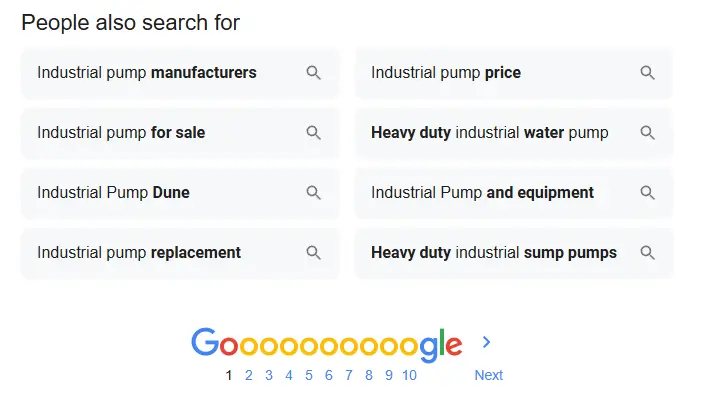Select the Industrial pump price suggestion
719x402 pixels.
click(x=446, y=73)
